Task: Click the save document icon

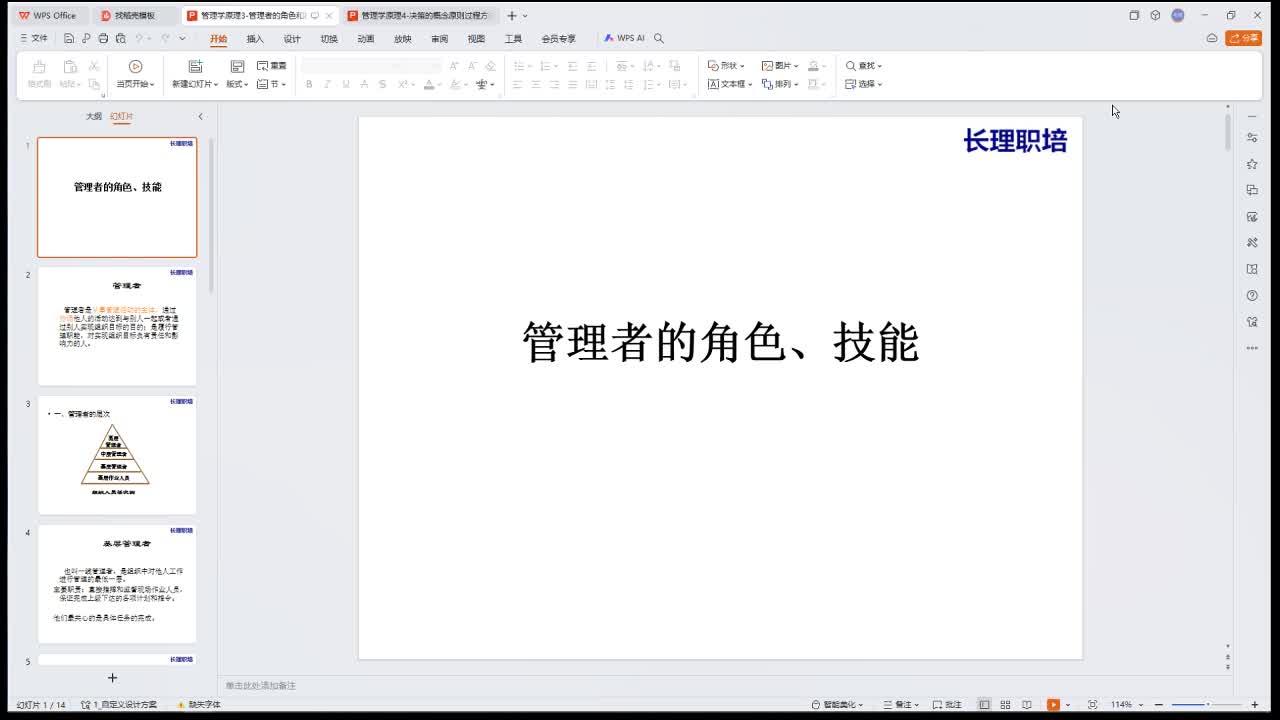Action: 69,39
